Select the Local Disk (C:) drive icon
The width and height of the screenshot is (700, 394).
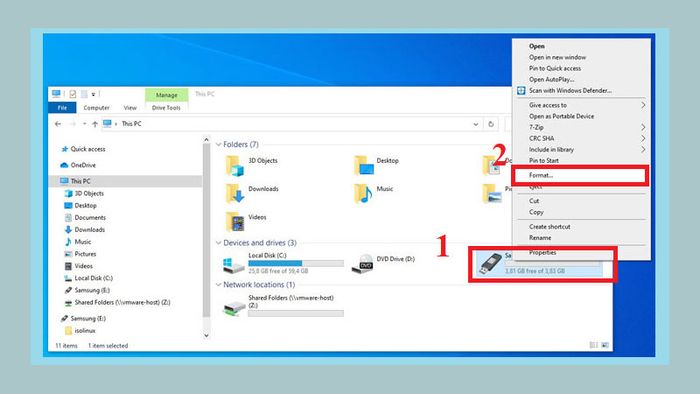coord(233,264)
